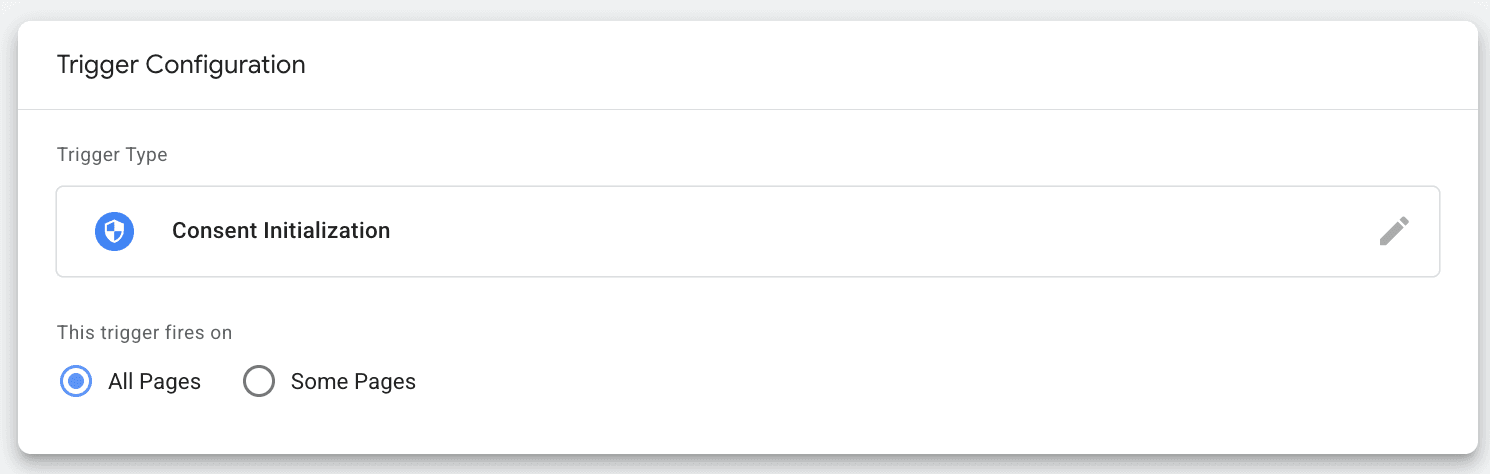Click the pencil edit icon for trigger type

click(1394, 231)
